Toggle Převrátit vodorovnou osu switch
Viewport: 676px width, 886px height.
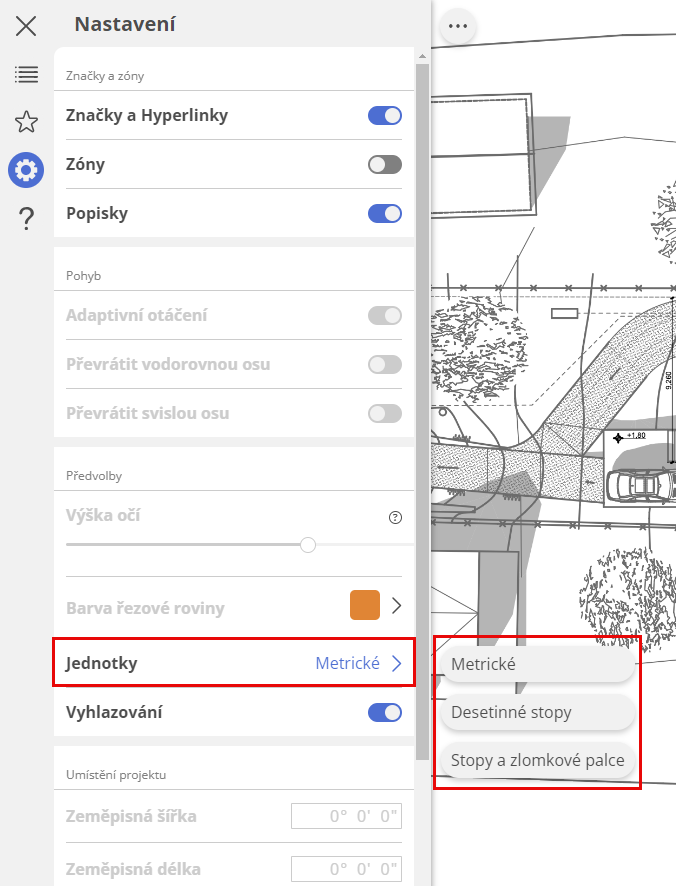pos(385,364)
